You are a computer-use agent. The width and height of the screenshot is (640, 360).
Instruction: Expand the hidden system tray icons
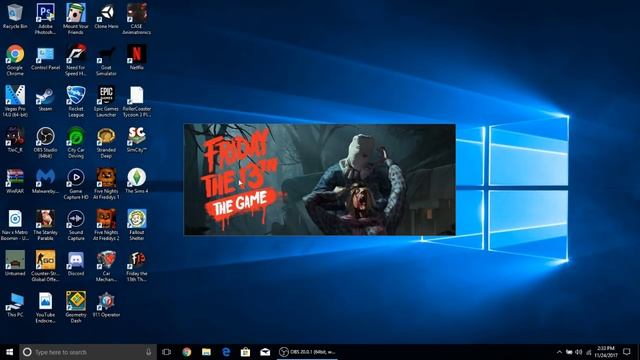coord(559,352)
